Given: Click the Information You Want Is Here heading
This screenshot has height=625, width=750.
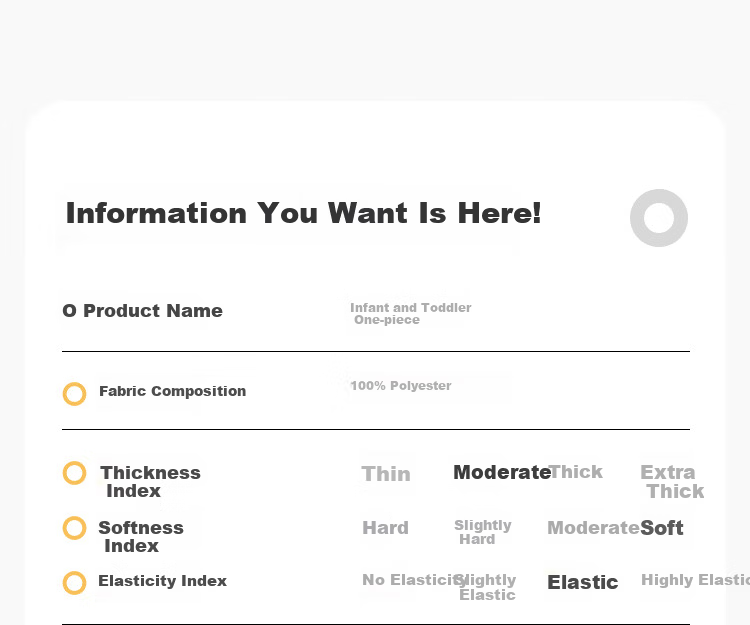Looking at the screenshot, I should point(304,213).
